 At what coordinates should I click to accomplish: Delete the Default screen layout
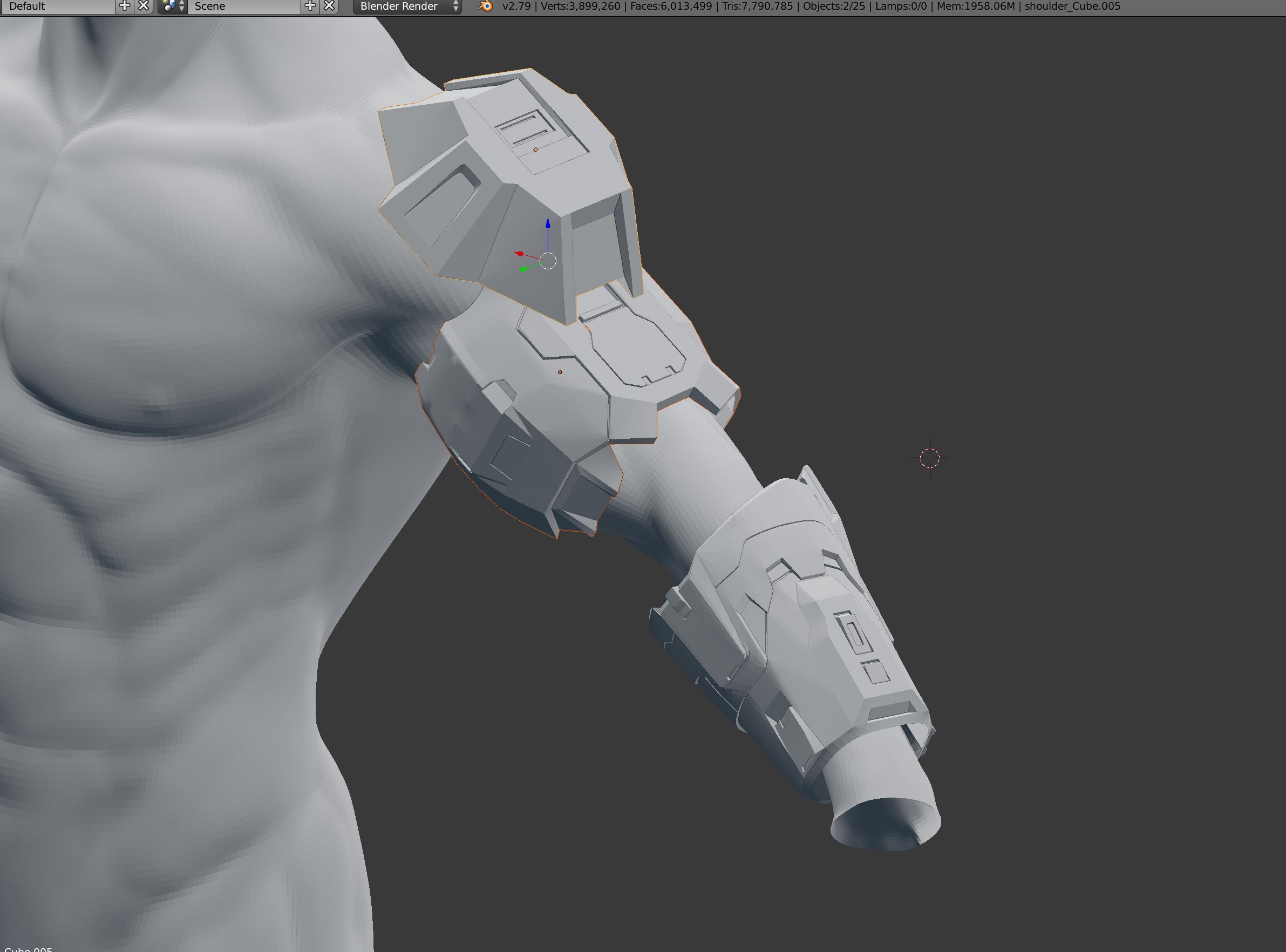pyautogui.click(x=144, y=6)
